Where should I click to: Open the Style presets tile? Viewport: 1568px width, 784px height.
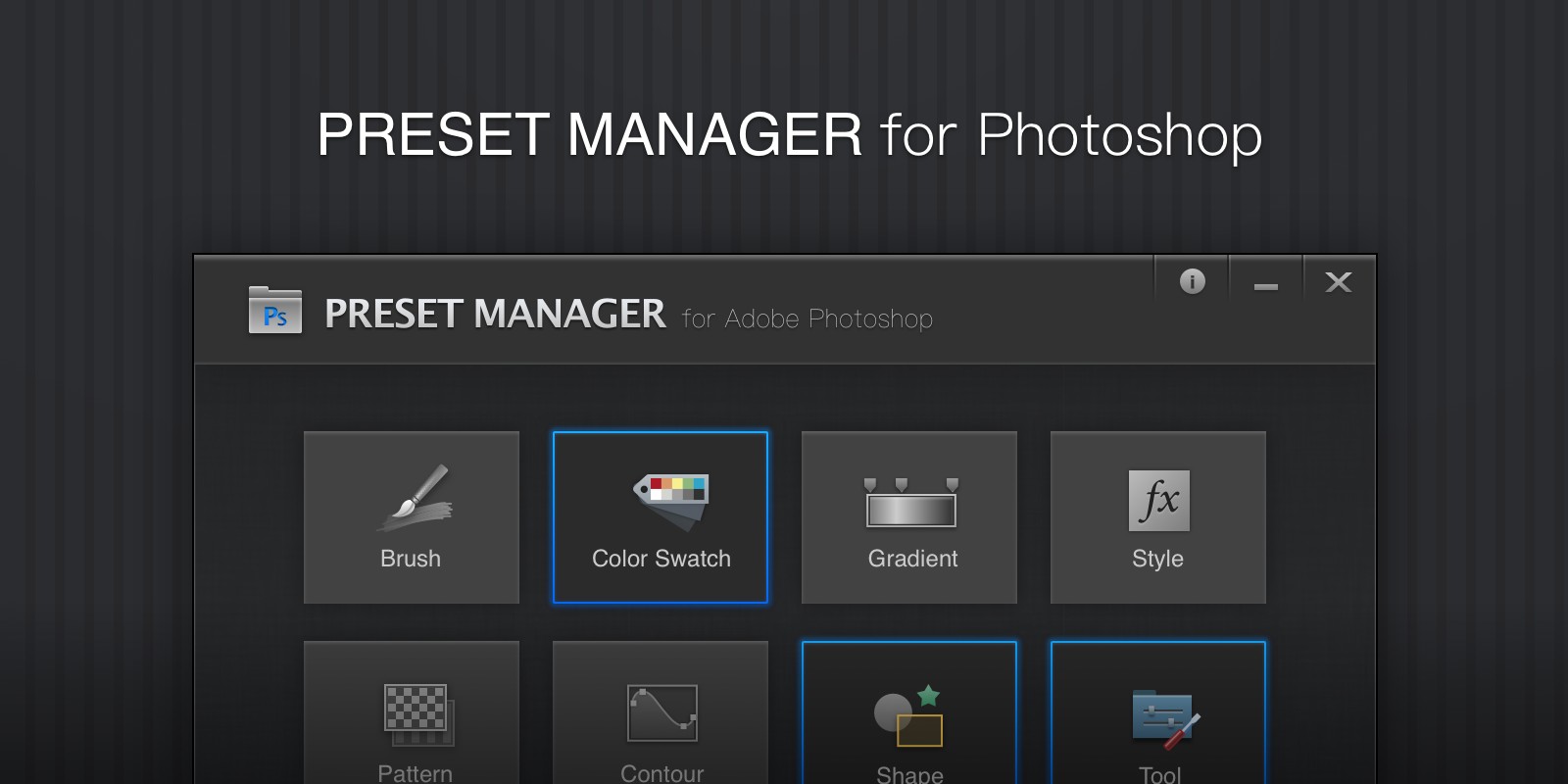[x=1158, y=517]
